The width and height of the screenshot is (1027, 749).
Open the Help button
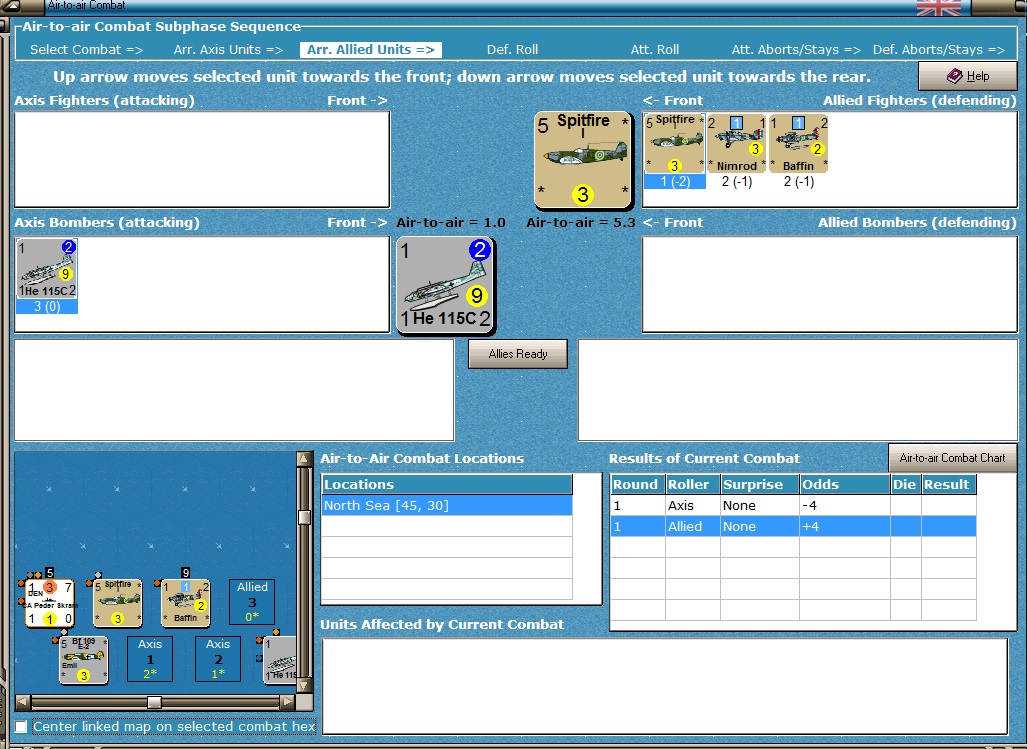pyautogui.click(x=967, y=76)
